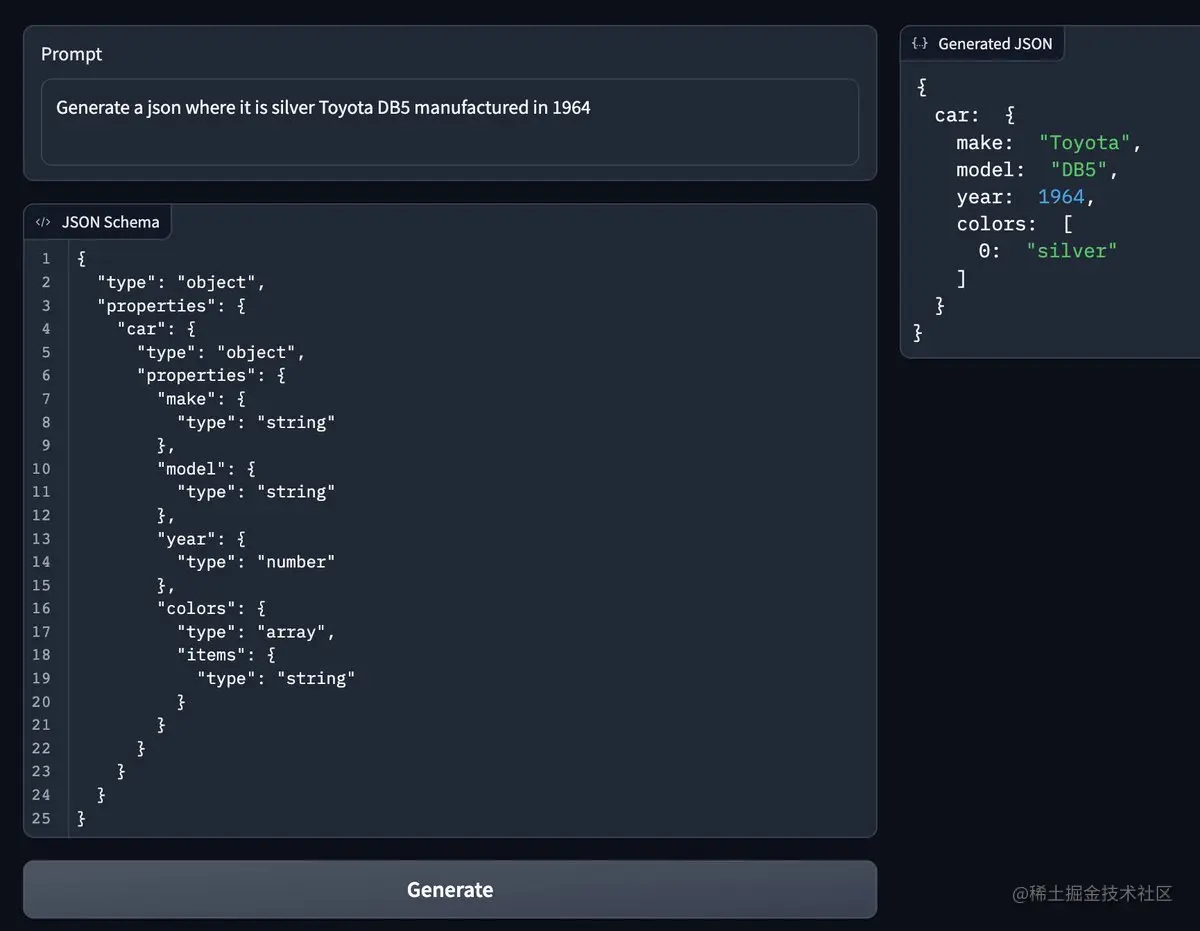Click schema line with "colors": {
This screenshot has height=931, width=1200.
click(211, 608)
